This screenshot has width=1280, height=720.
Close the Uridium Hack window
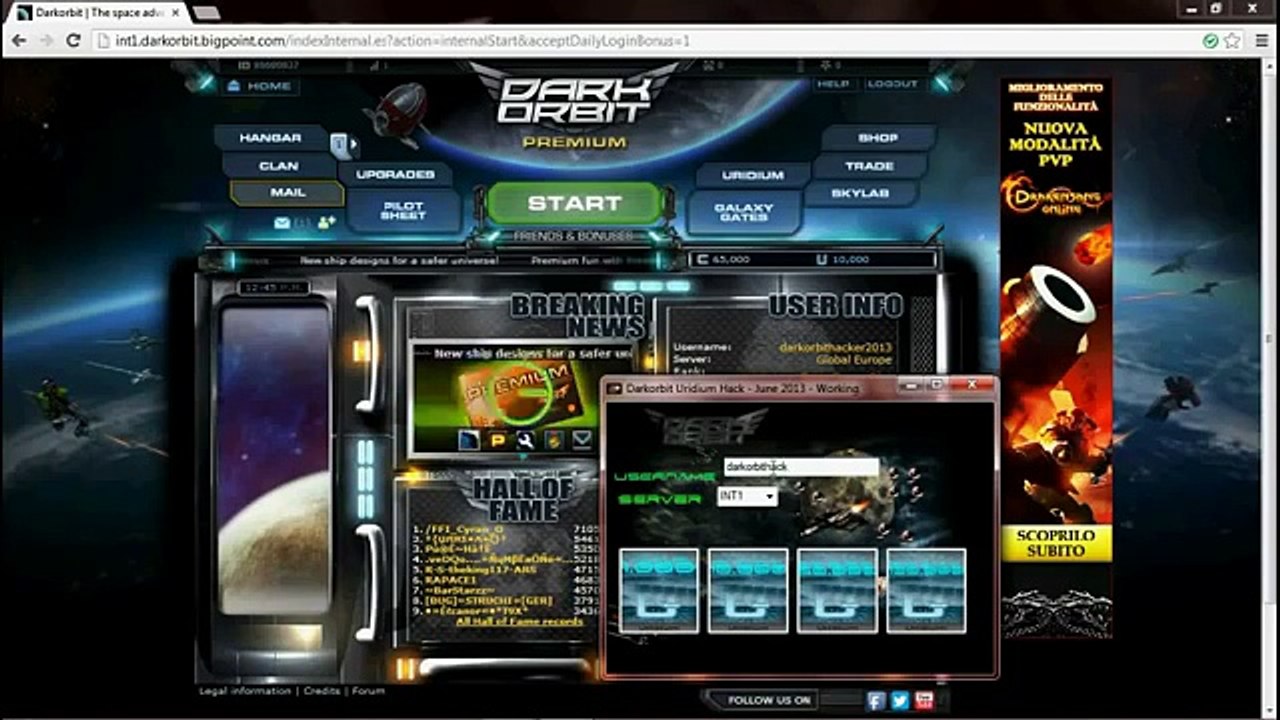(x=970, y=385)
